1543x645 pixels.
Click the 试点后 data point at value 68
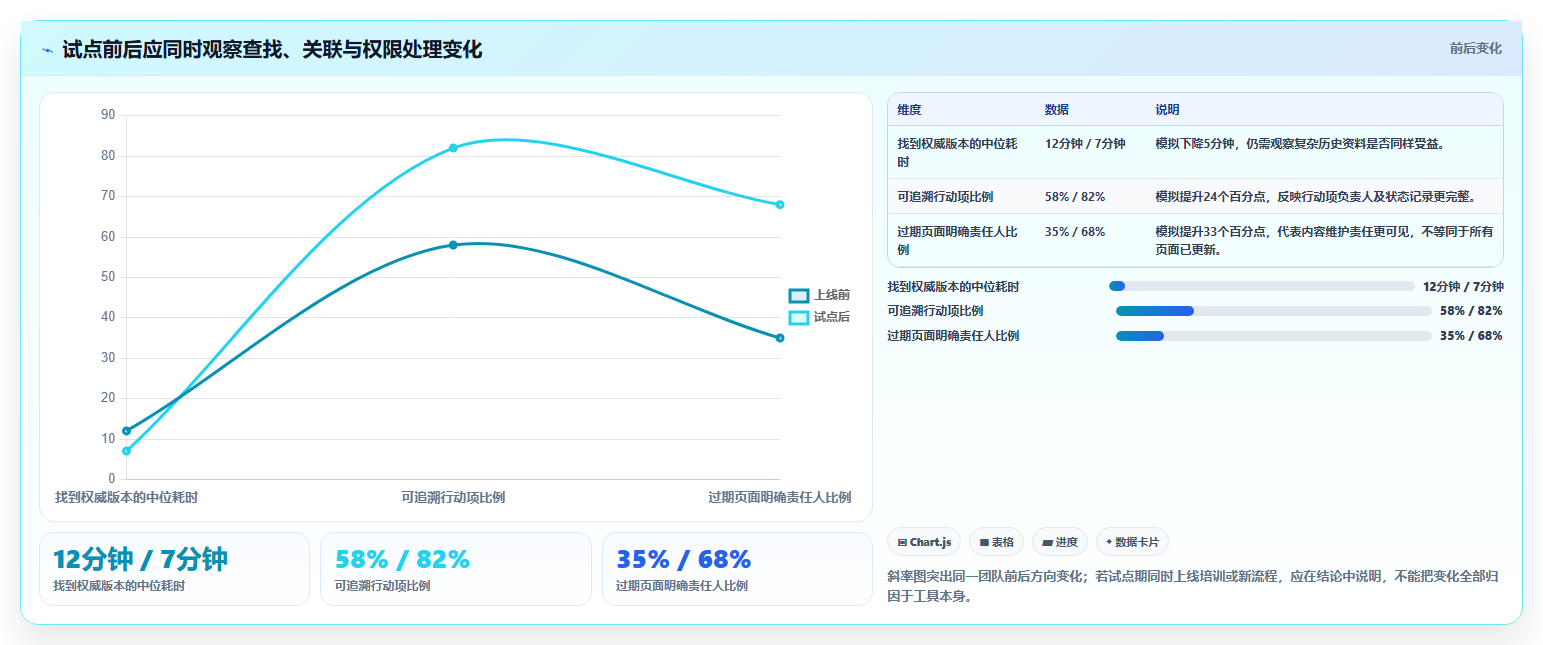point(780,205)
